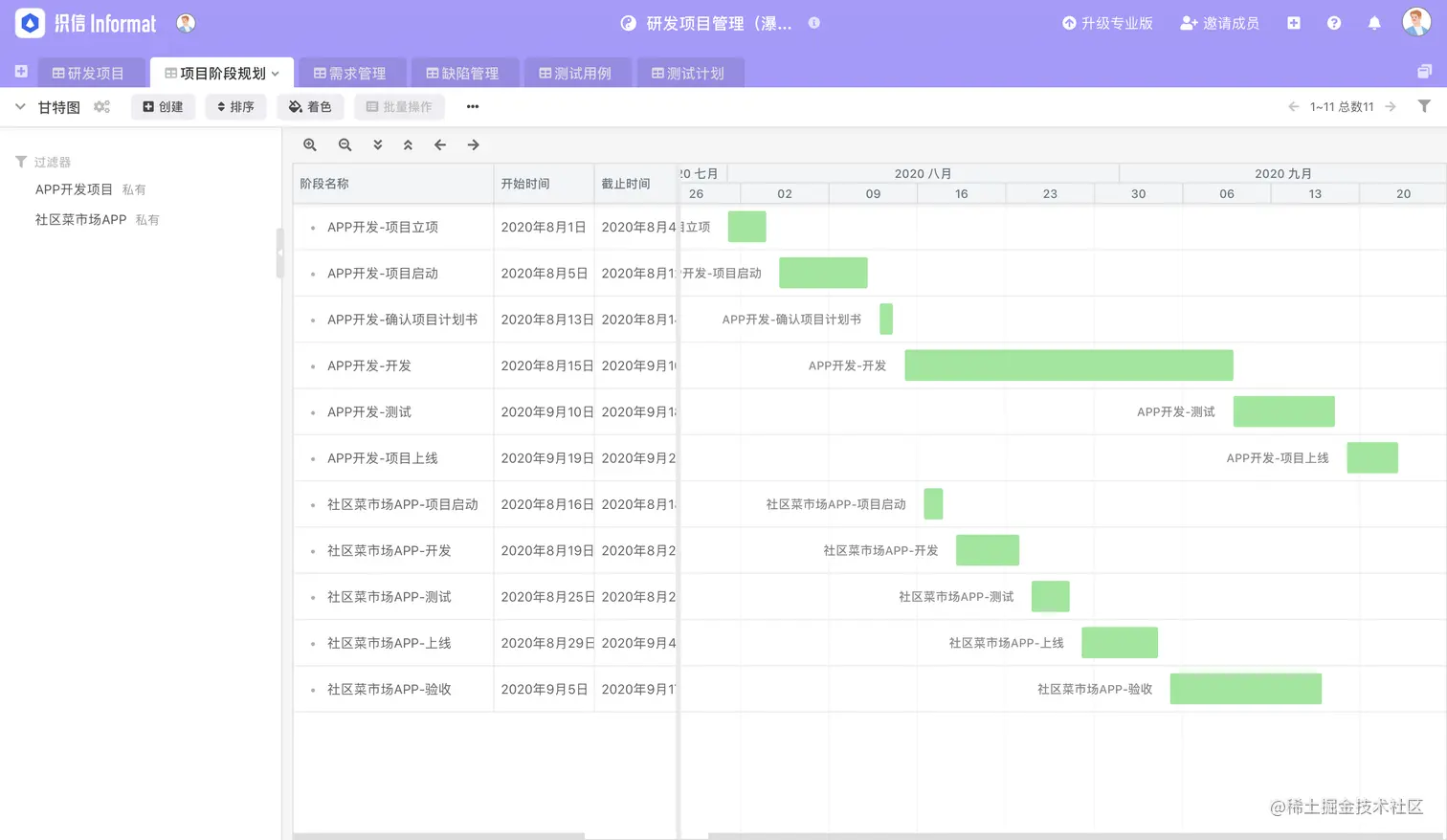The height and width of the screenshot is (840, 1447).
Task: Switch to 缺陷管理 tab
Action: (463, 73)
